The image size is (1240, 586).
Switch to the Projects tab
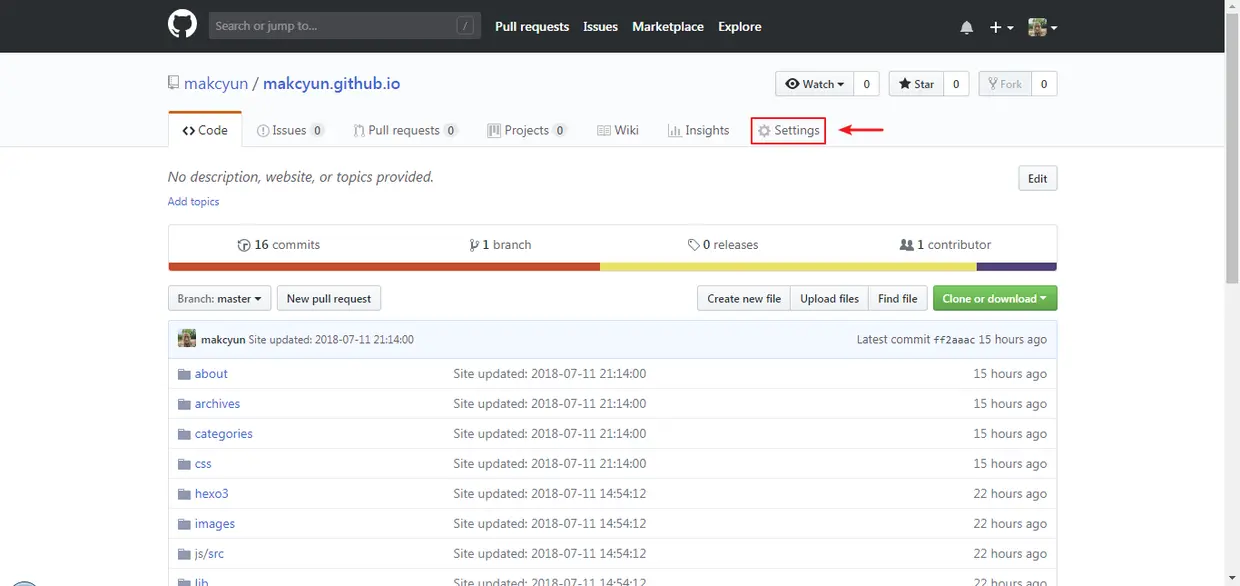coord(527,130)
